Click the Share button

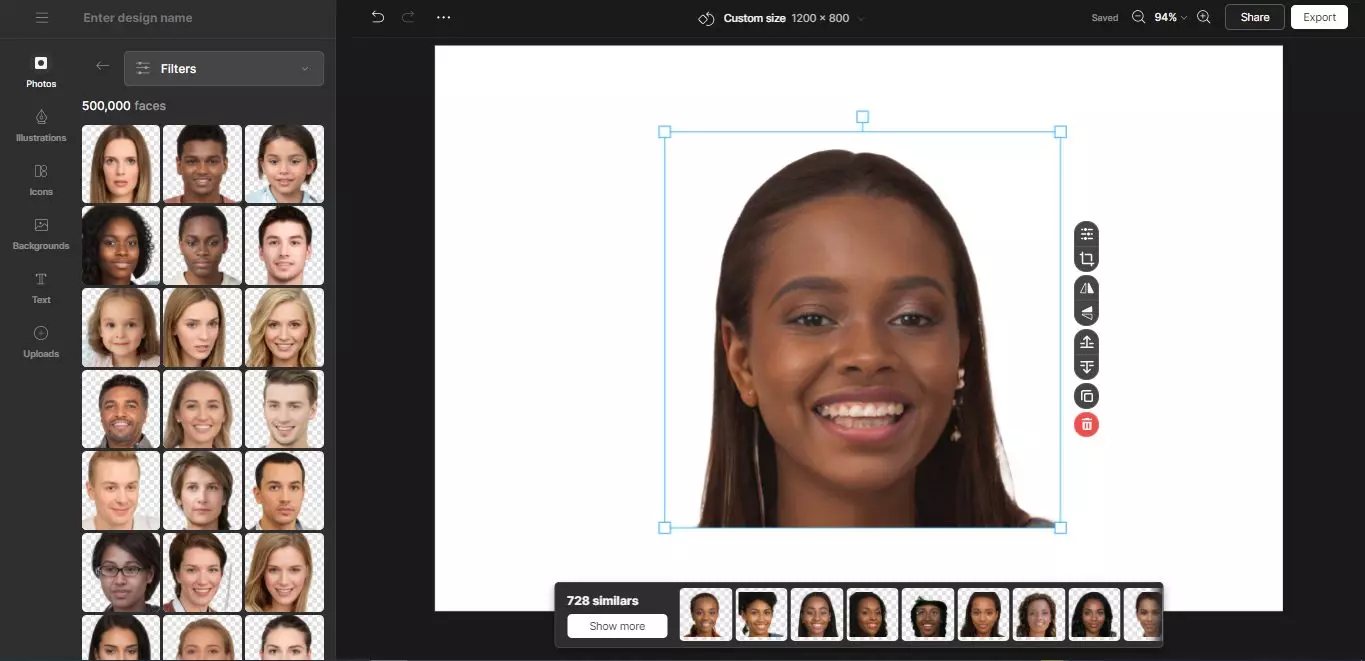pos(1255,17)
